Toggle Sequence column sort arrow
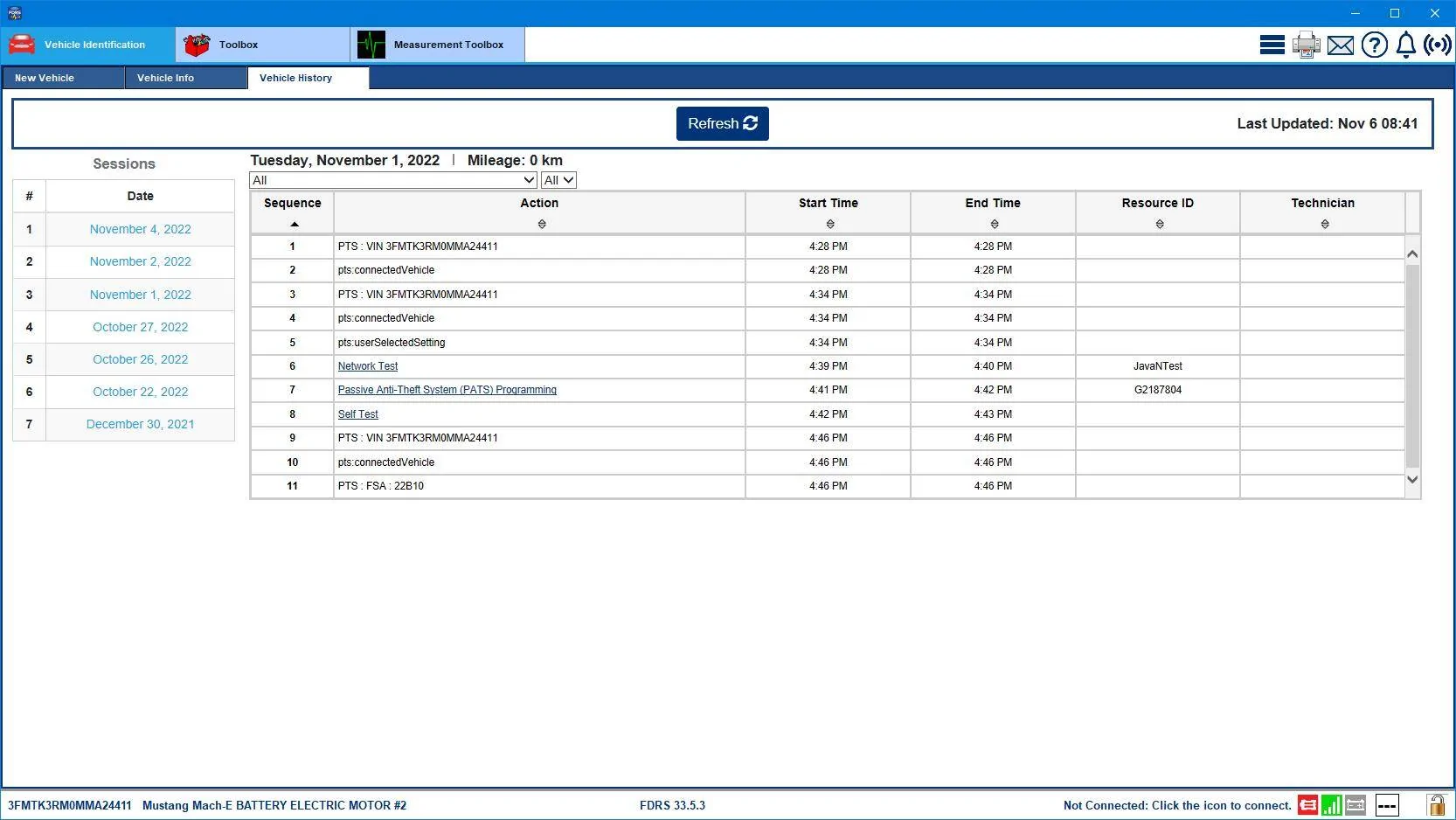 295,225
